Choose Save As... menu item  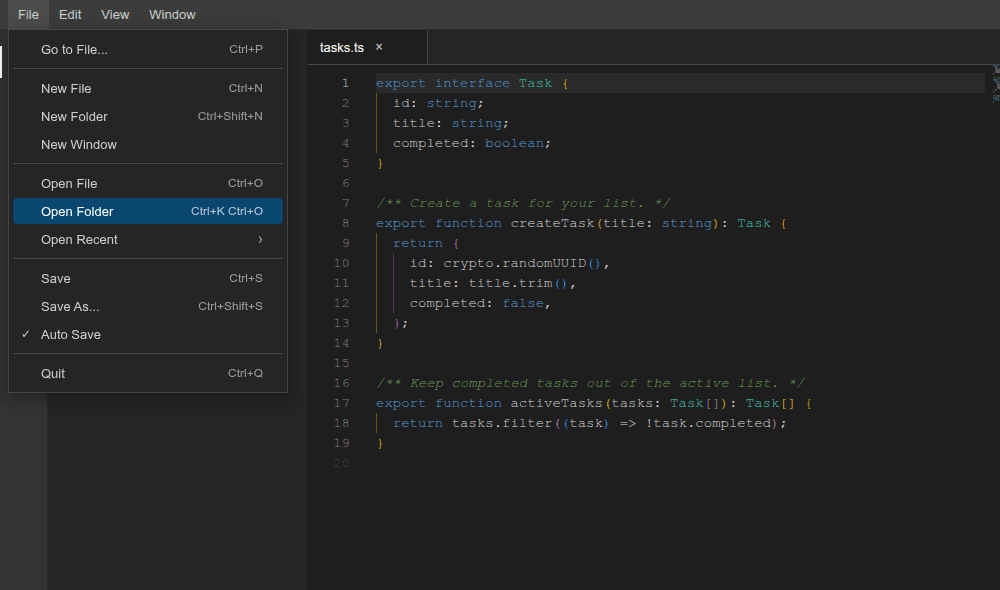[x=148, y=306]
